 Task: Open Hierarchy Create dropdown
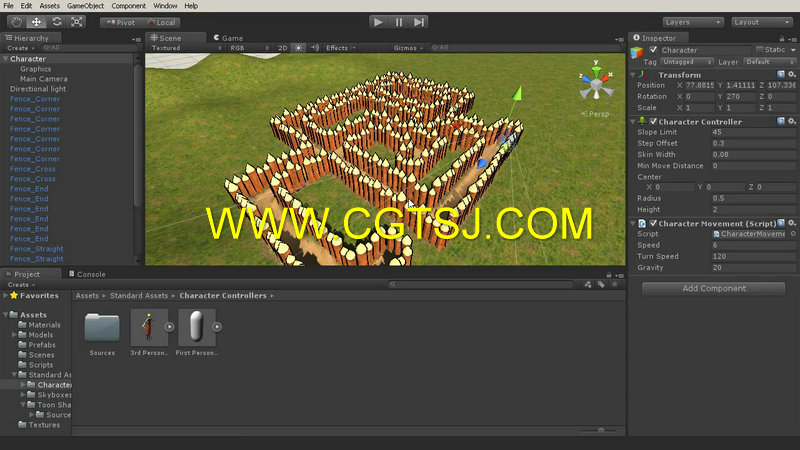[21, 47]
